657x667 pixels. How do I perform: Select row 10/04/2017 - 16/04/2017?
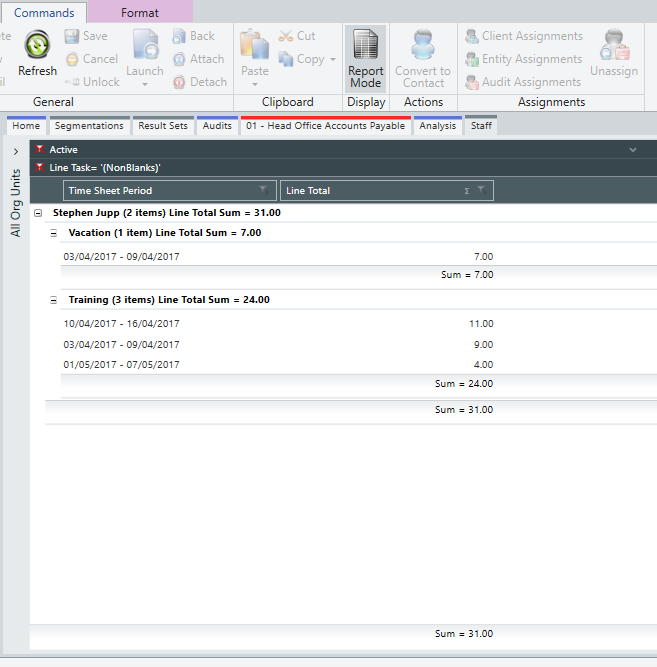point(121,324)
